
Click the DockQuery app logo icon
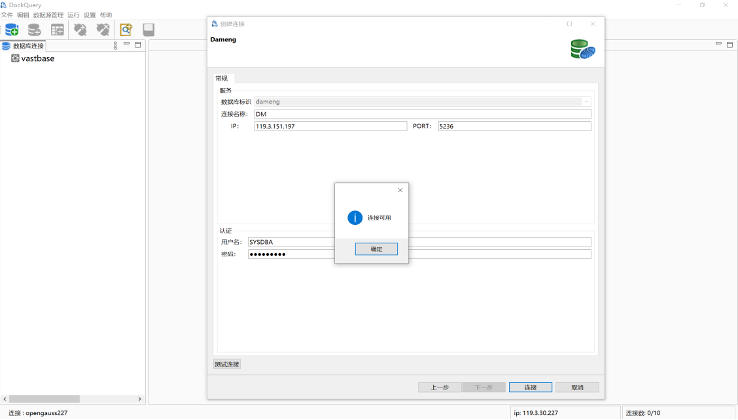[4, 5]
